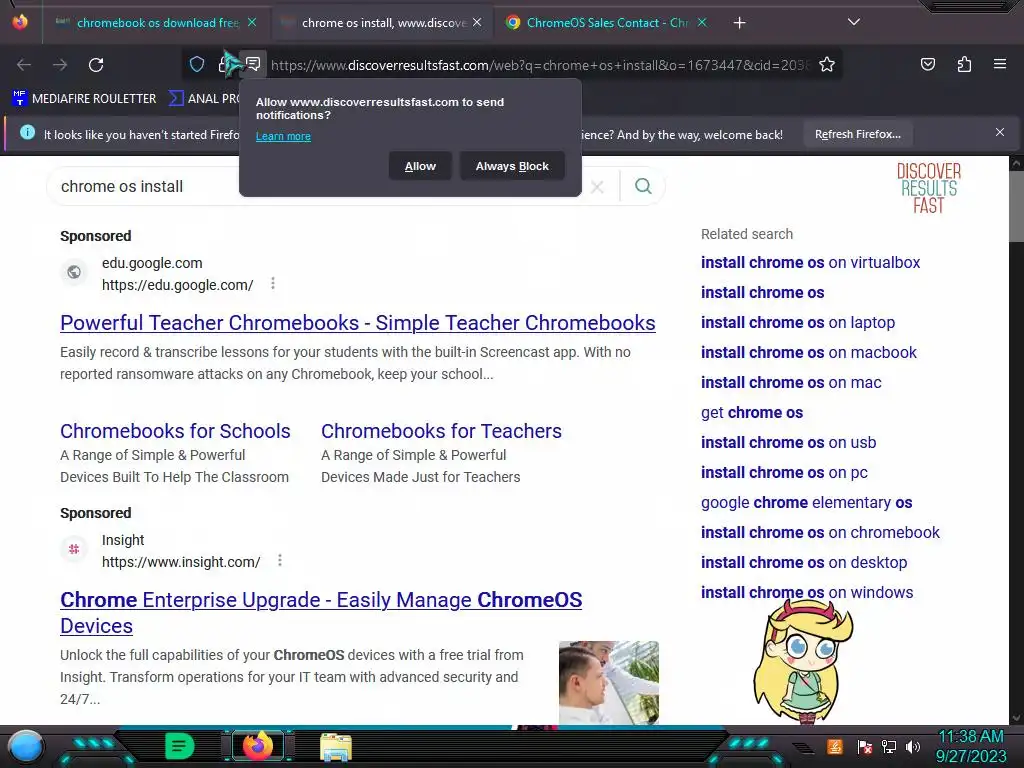Click the Action Center flag tray icon
This screenshot has height=768, width=1024.
[865, 746]
